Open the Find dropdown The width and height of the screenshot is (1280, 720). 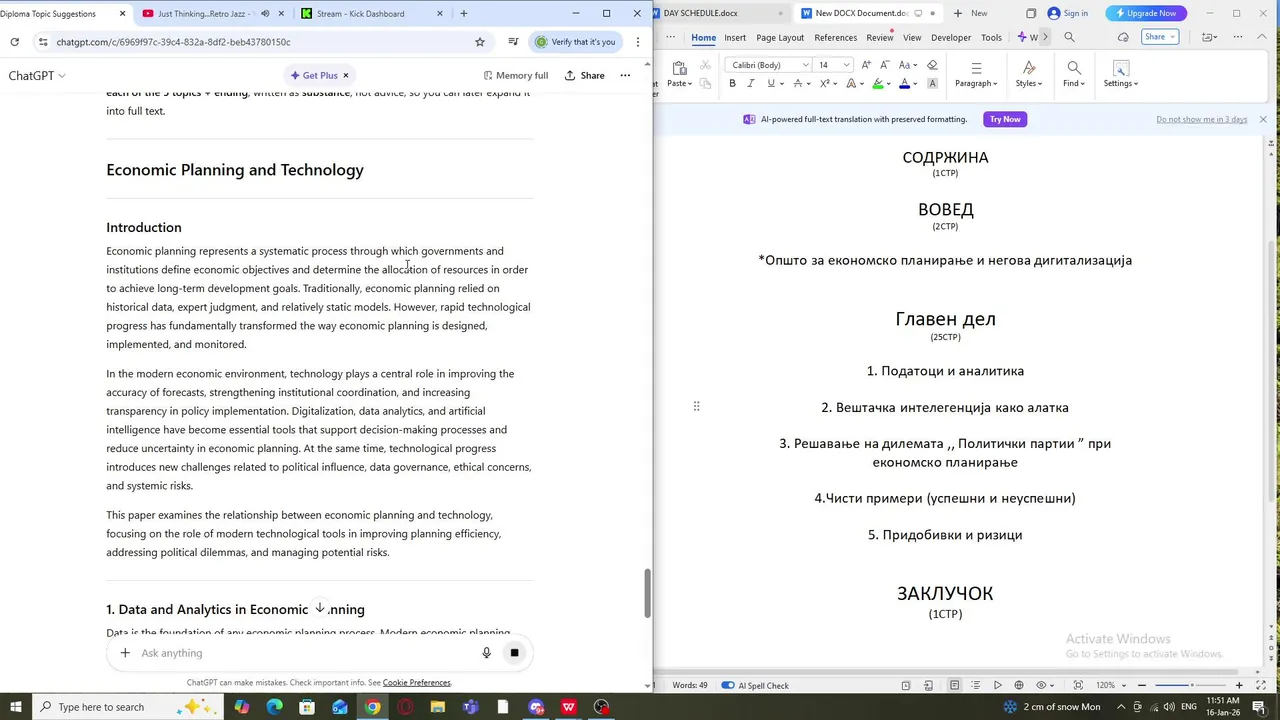1073,83
